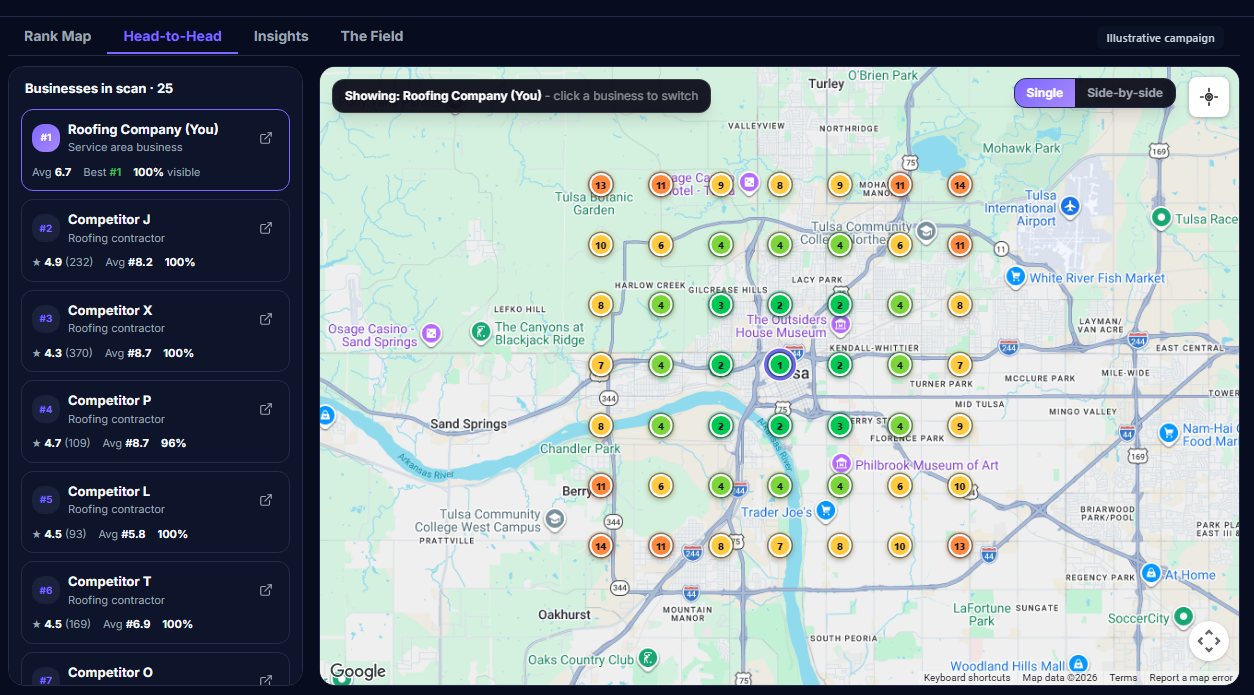1254x695 pixels.
Task: Click the Sand Springs map label
Action: [x=468, y=424]
